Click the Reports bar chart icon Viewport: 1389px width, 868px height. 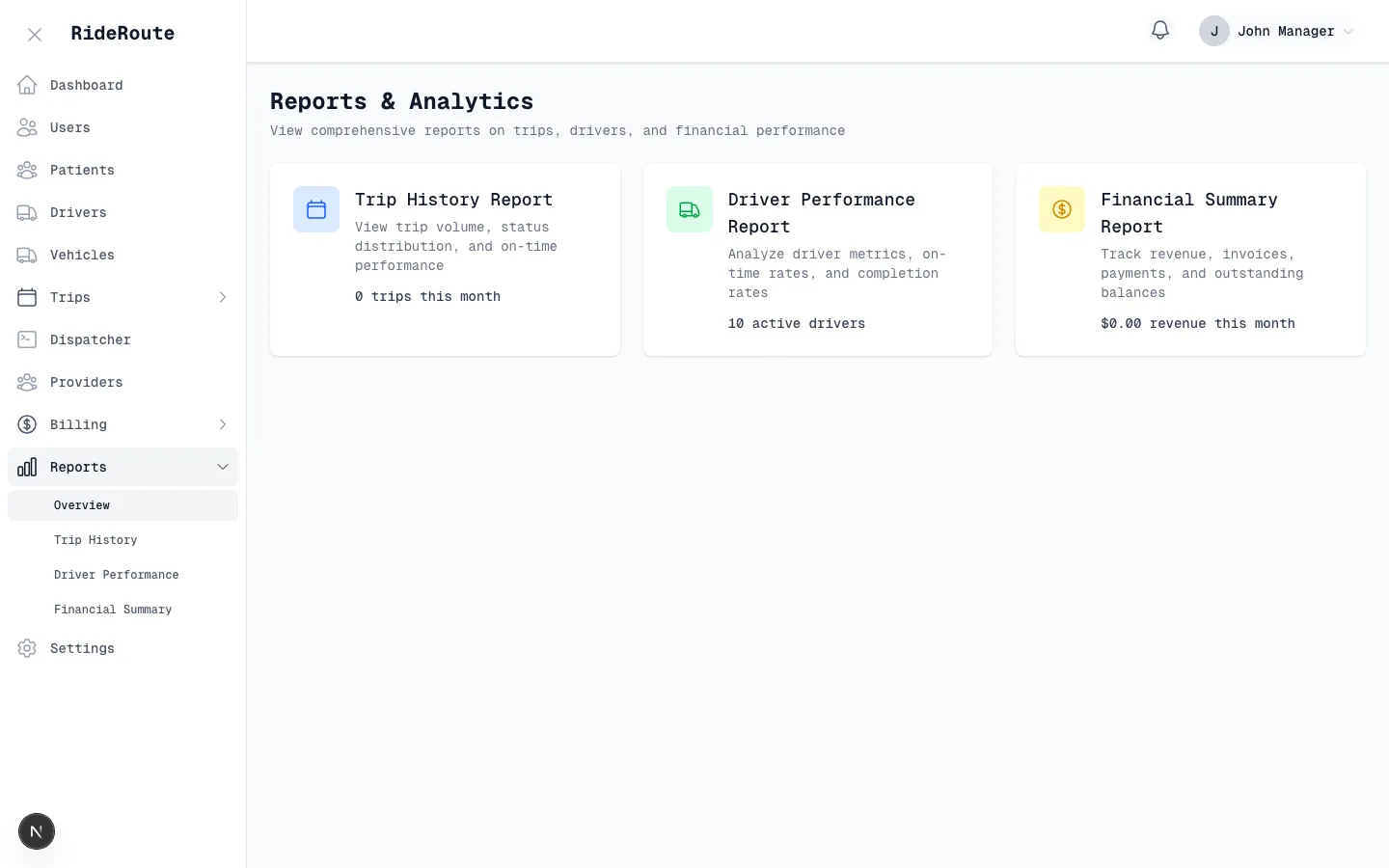pyautogui.click(x=27, y=467)
